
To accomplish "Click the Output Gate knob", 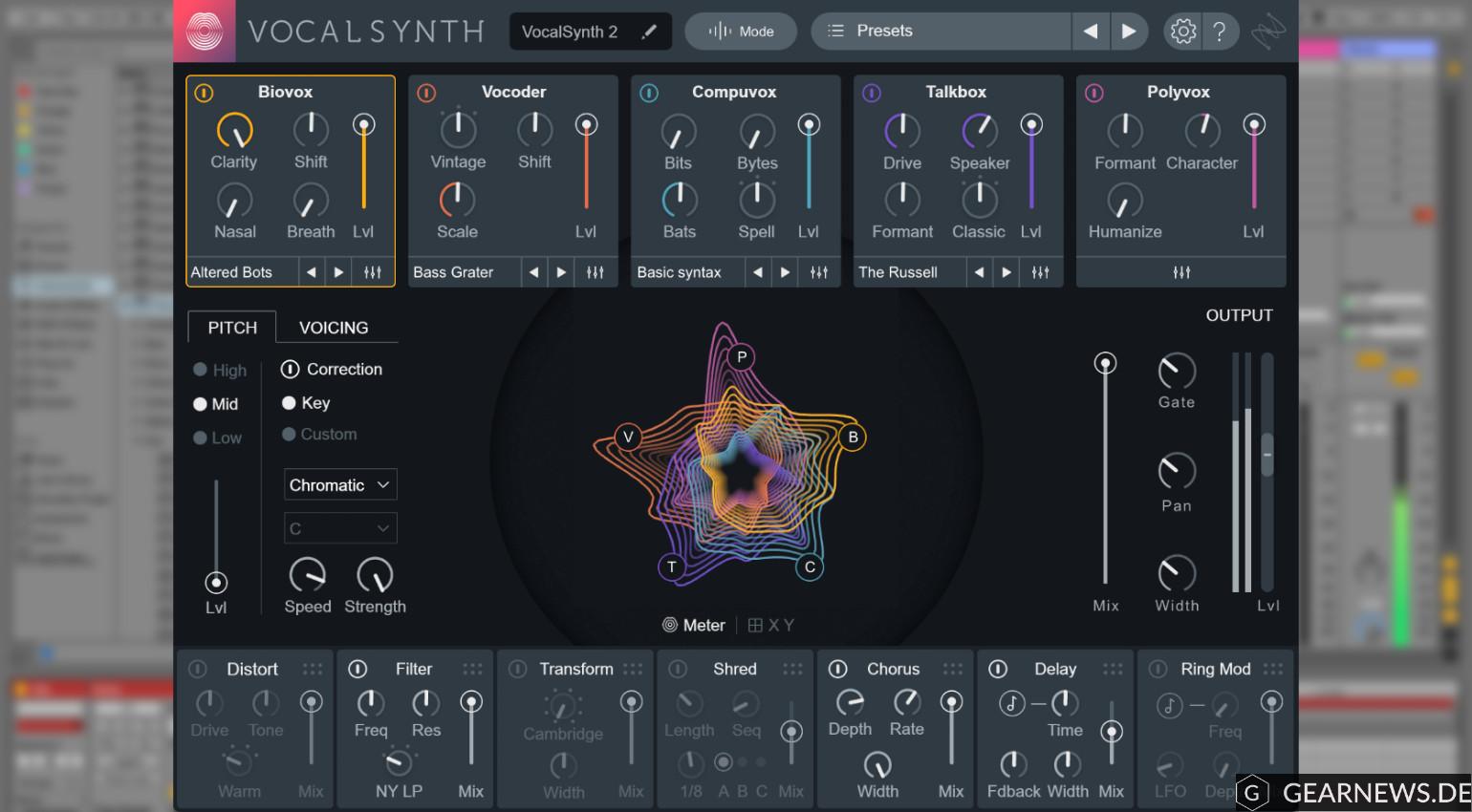I will click(1177, 372).
